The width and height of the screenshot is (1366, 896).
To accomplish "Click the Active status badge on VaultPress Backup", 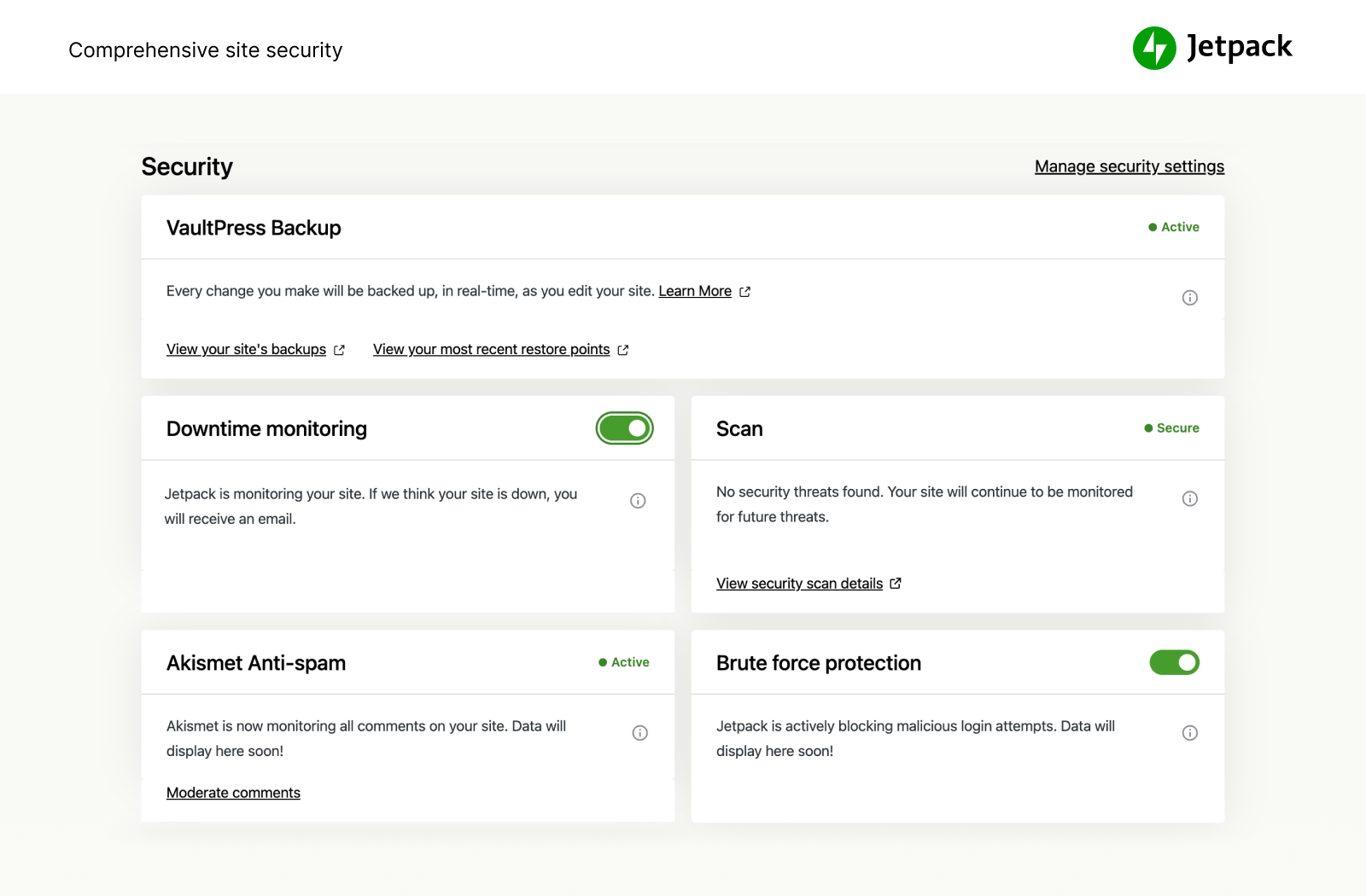I will click(1173, 227).
